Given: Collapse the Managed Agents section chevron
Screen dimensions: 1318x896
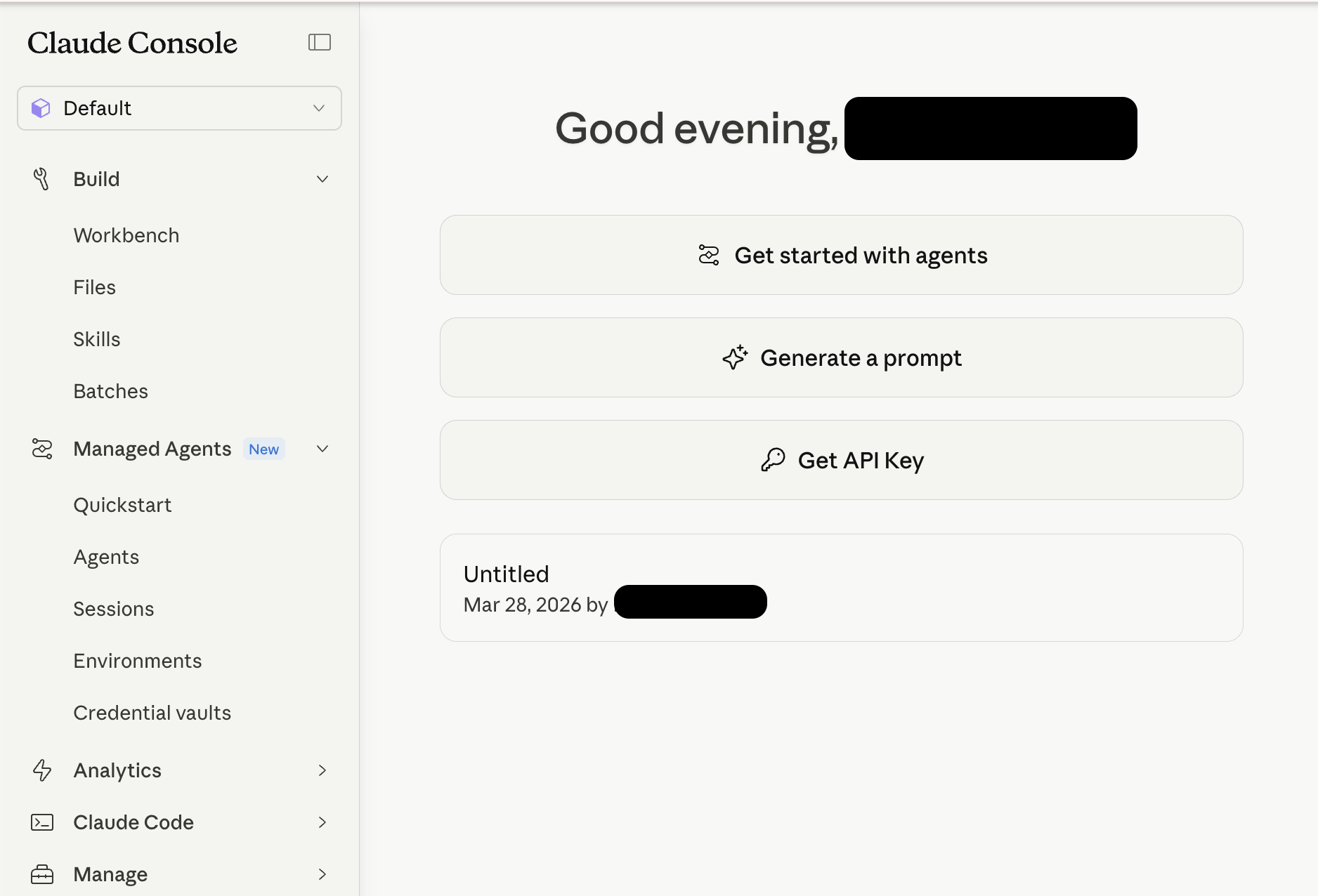Looking at the screenshot, I should 322,449.
